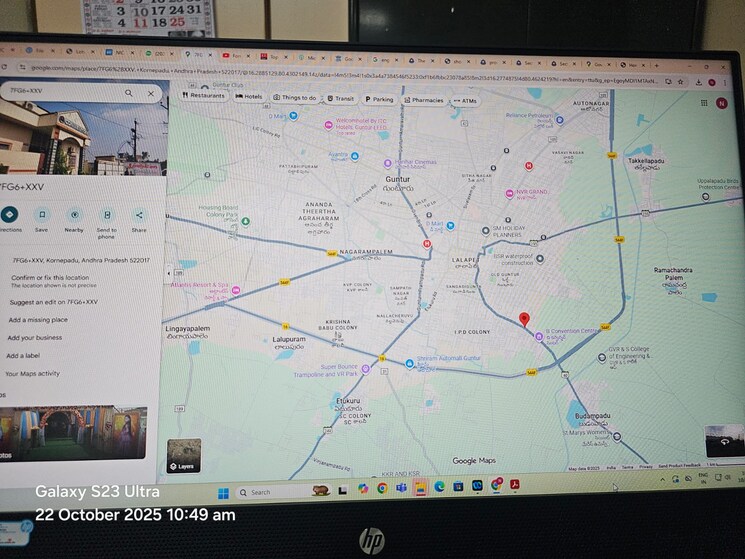Switch to the active 7FG6 Maps tab
Image resolution: width=745 pixels, height=559 pixels.
pos(199,55)
